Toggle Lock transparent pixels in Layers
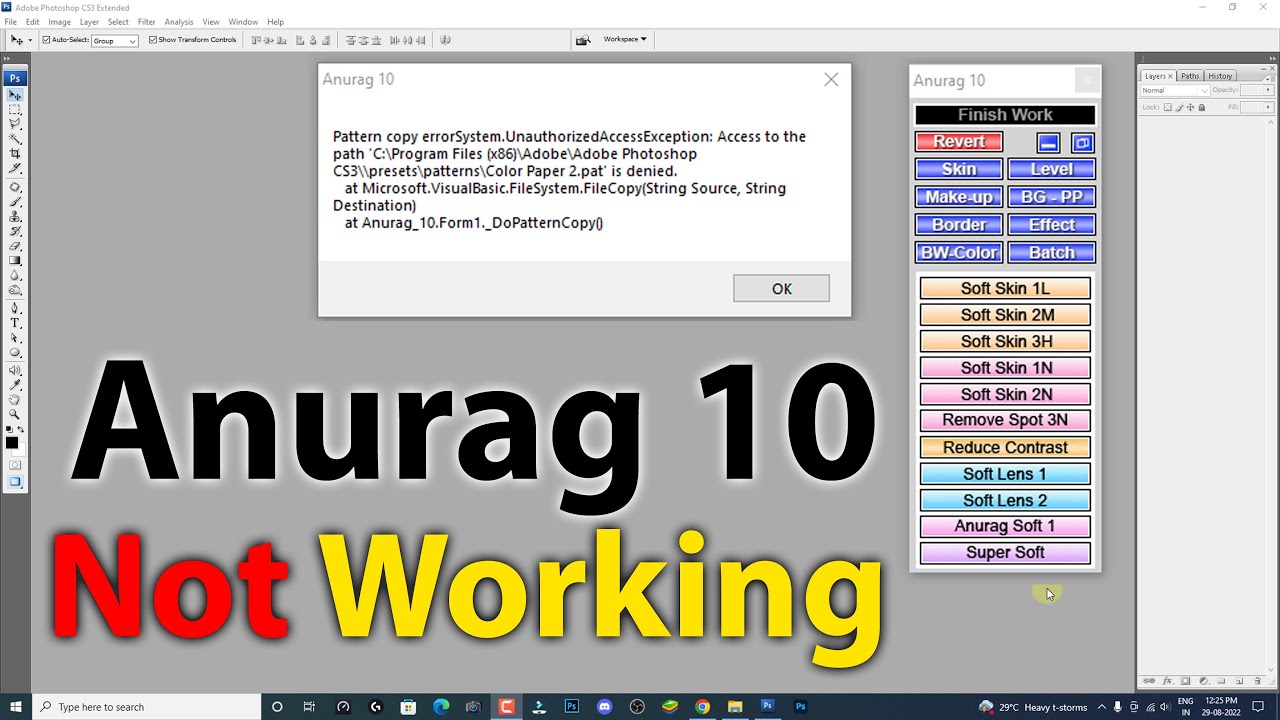Screen dimensions: 1280x720 1168,107
